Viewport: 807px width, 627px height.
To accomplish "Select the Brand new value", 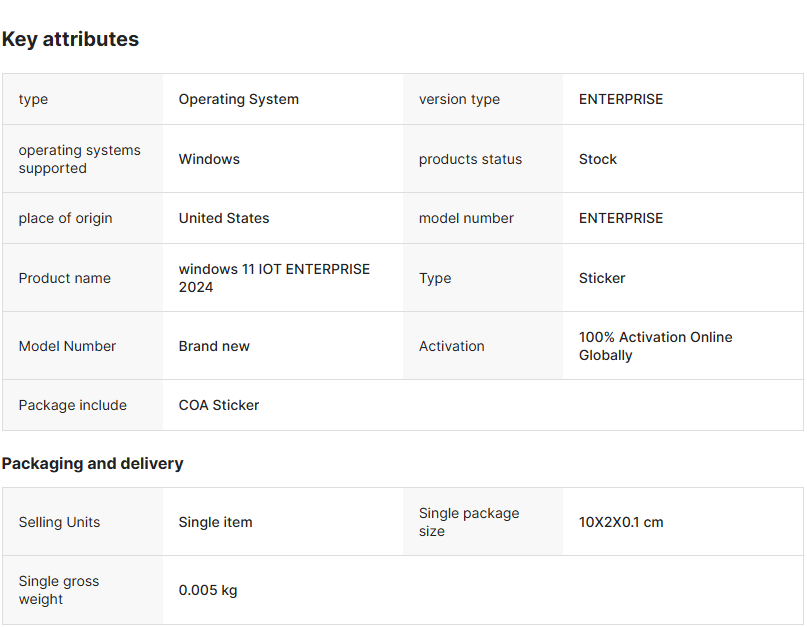I will click(214, 346).
